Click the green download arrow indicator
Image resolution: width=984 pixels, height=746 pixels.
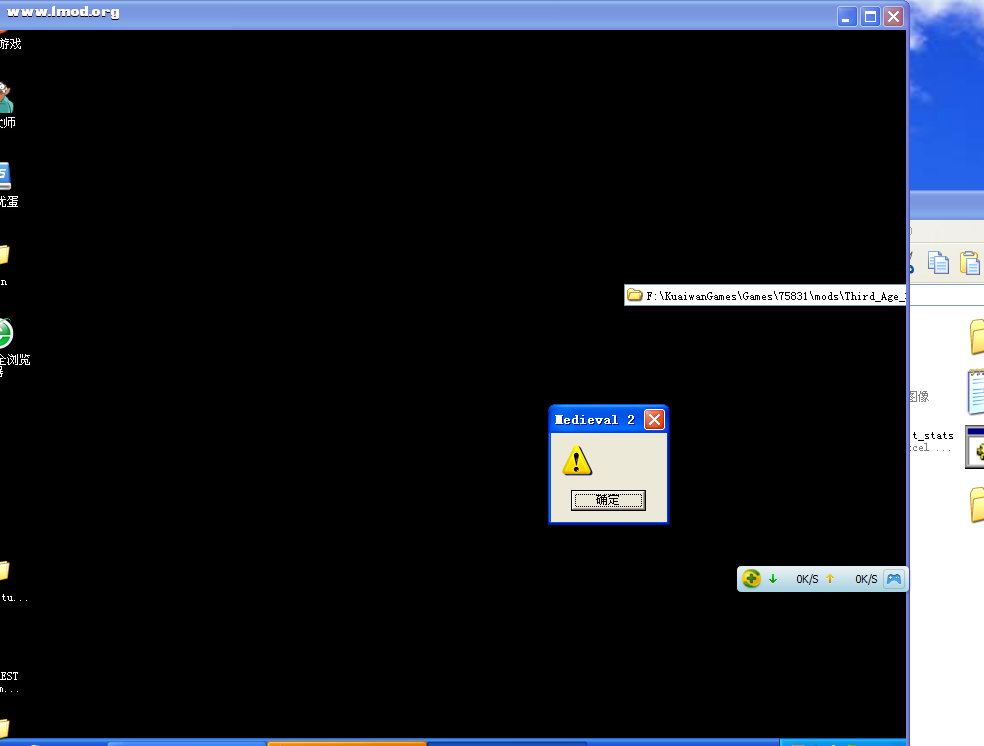(773, 579)
